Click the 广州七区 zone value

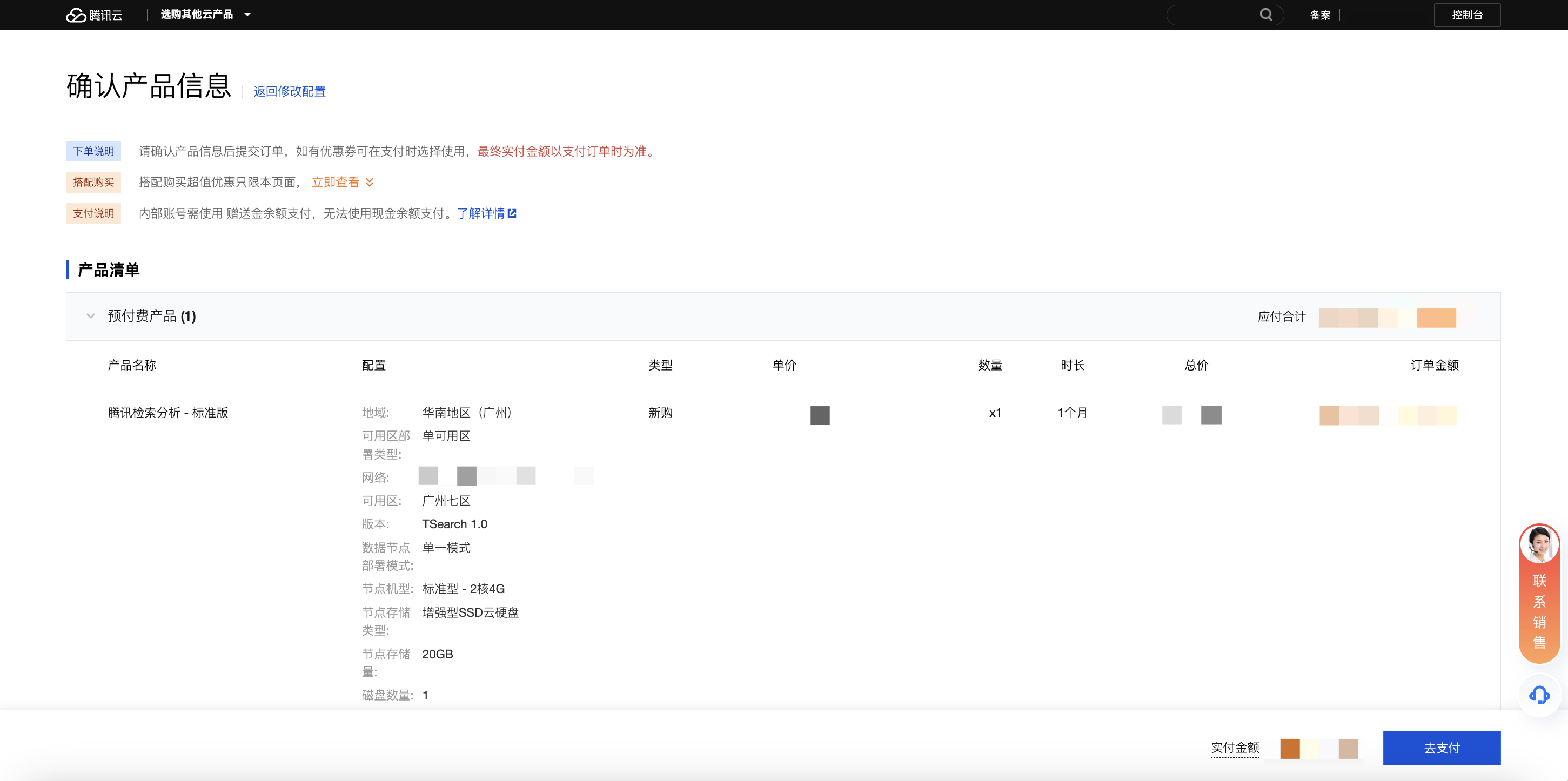pos(446,501)
